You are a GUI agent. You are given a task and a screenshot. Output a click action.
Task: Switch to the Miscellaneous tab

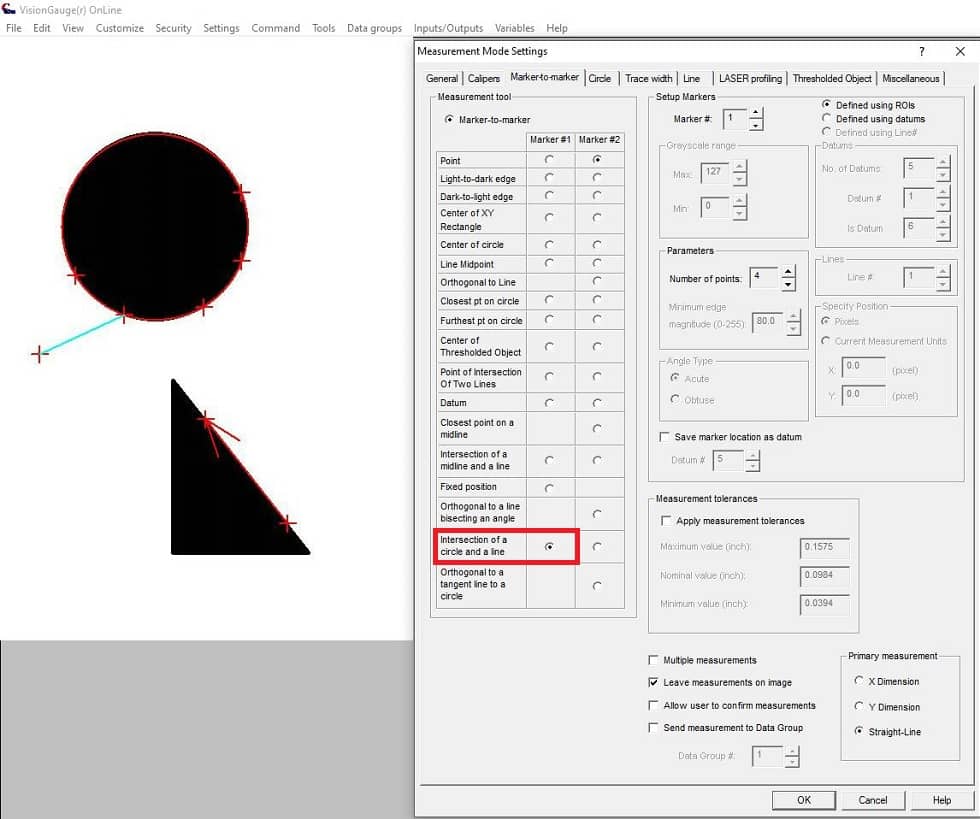coord(911,79)
